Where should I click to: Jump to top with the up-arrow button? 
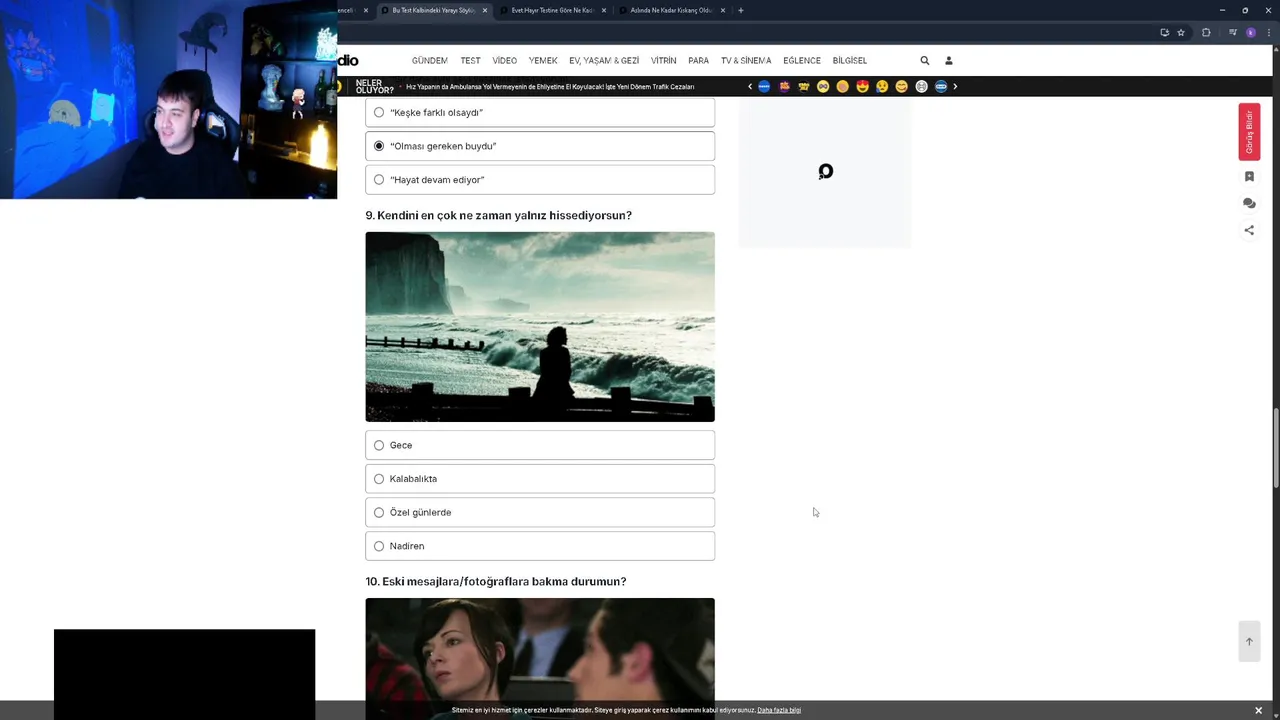point(1249,641)
